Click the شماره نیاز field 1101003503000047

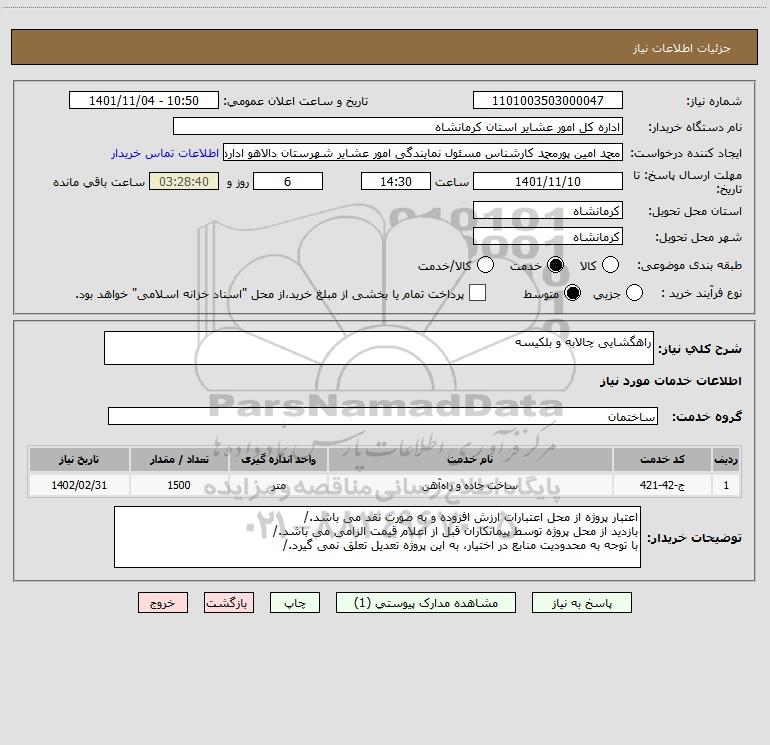pos(548,100)
